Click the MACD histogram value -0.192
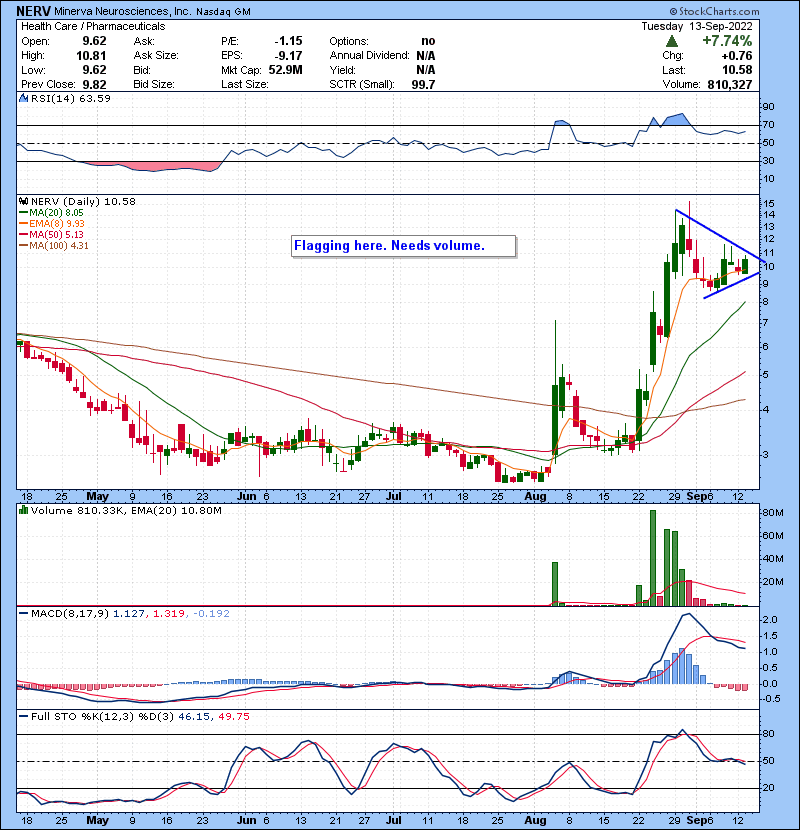This screenshot has height=830, width=800. tap(212, 614)
